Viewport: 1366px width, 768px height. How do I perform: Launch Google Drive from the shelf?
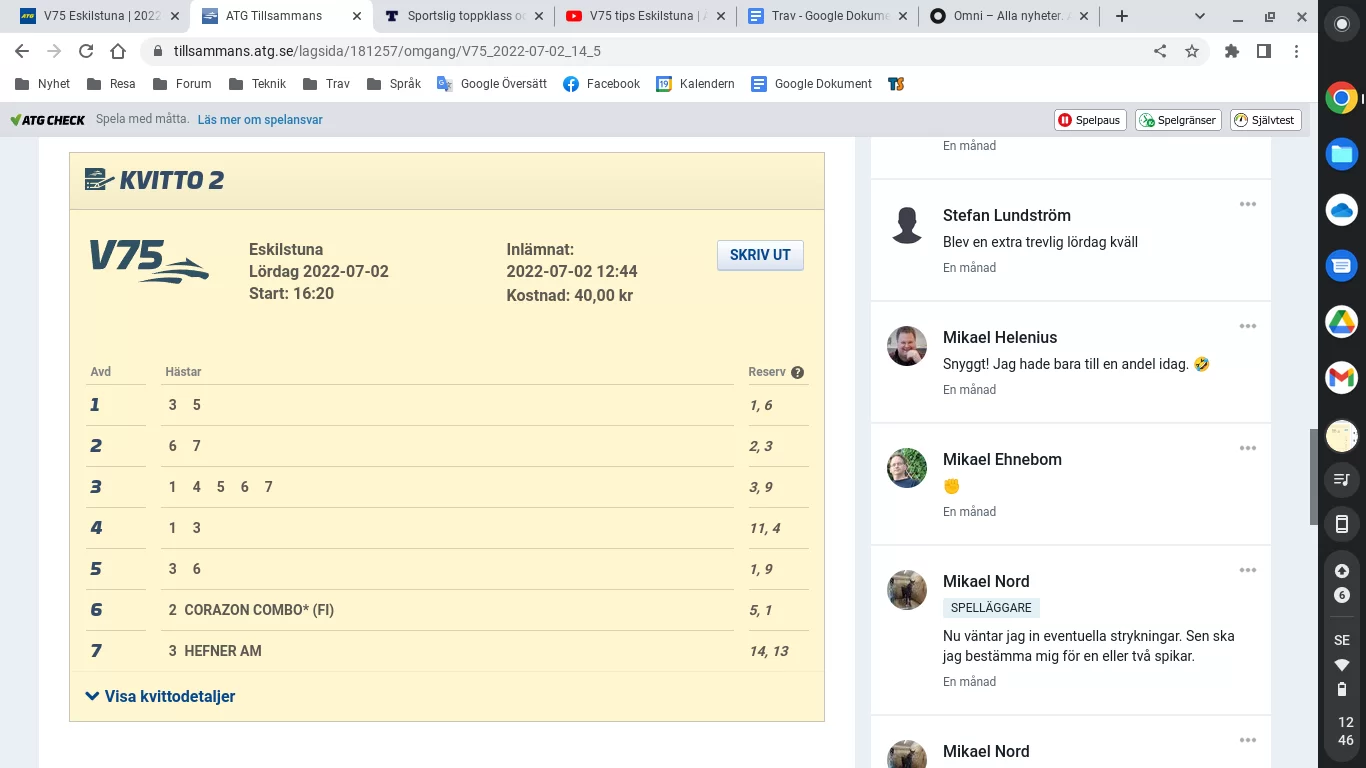(x=1341, y=322)
